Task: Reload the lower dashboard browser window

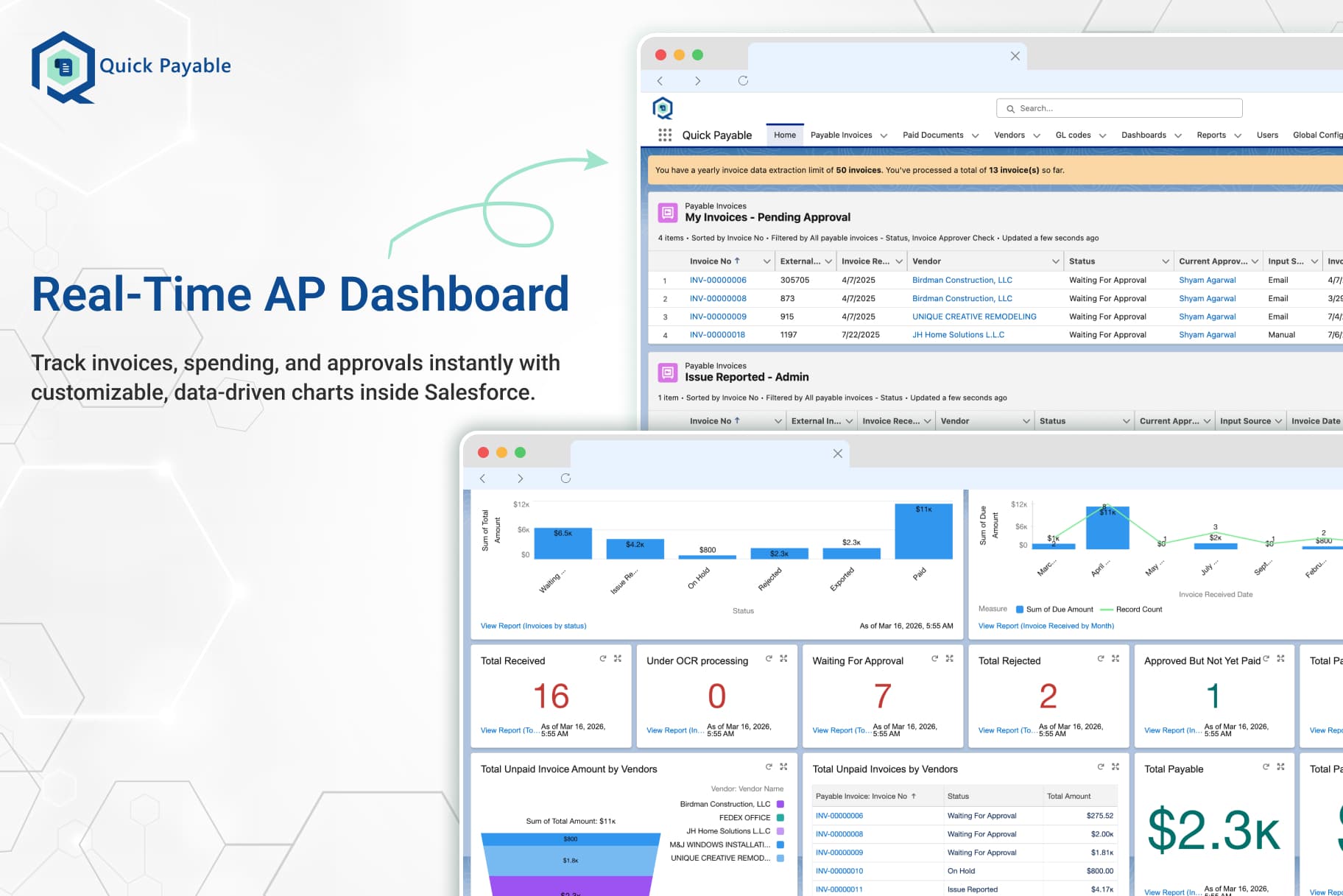Action: (x=565, y=479)
